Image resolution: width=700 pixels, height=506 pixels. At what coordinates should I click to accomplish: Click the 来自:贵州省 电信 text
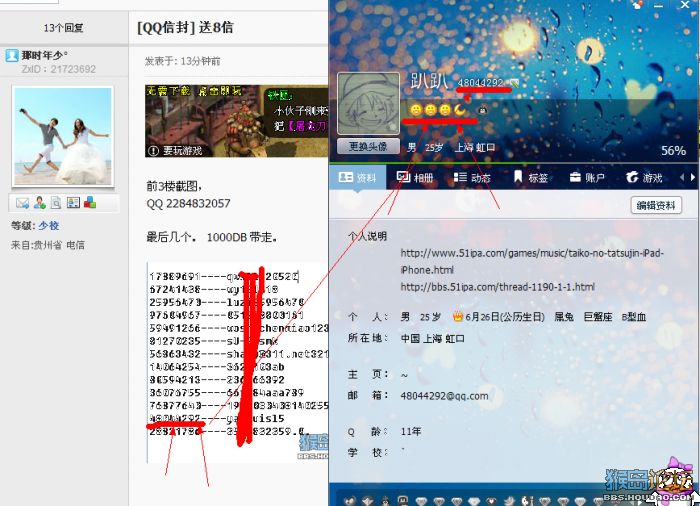(48, 245)
